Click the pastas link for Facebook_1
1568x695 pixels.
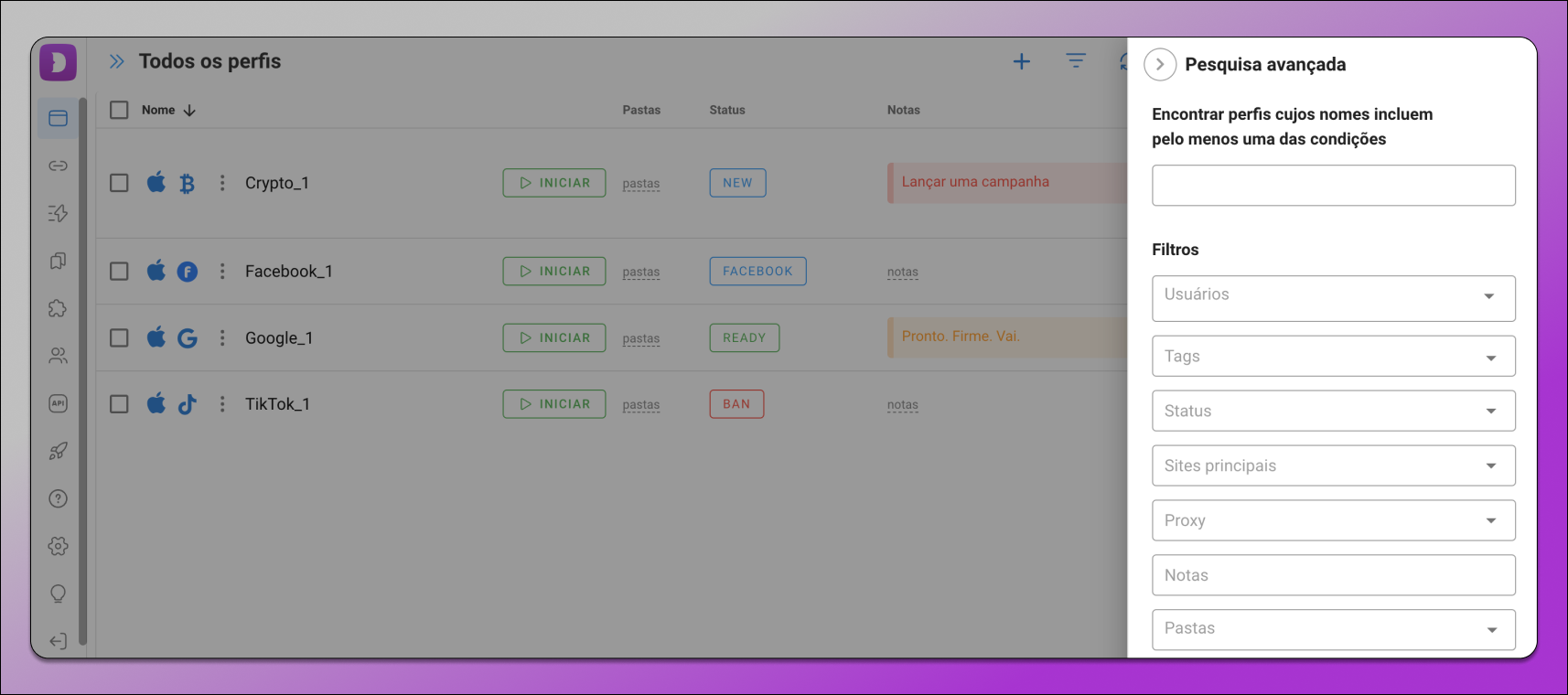(x=641, y=273)
